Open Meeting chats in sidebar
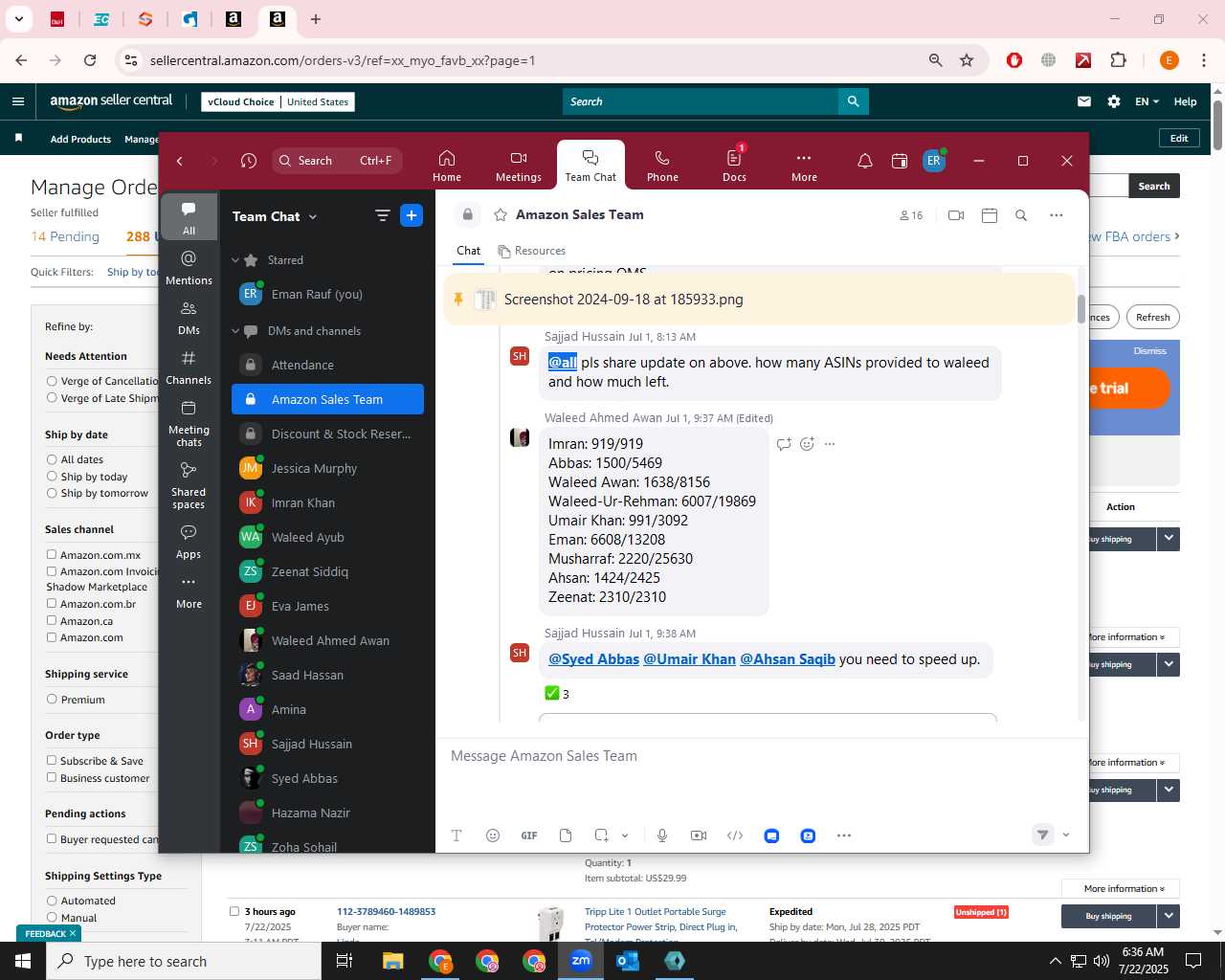 [x=189, y=422]
